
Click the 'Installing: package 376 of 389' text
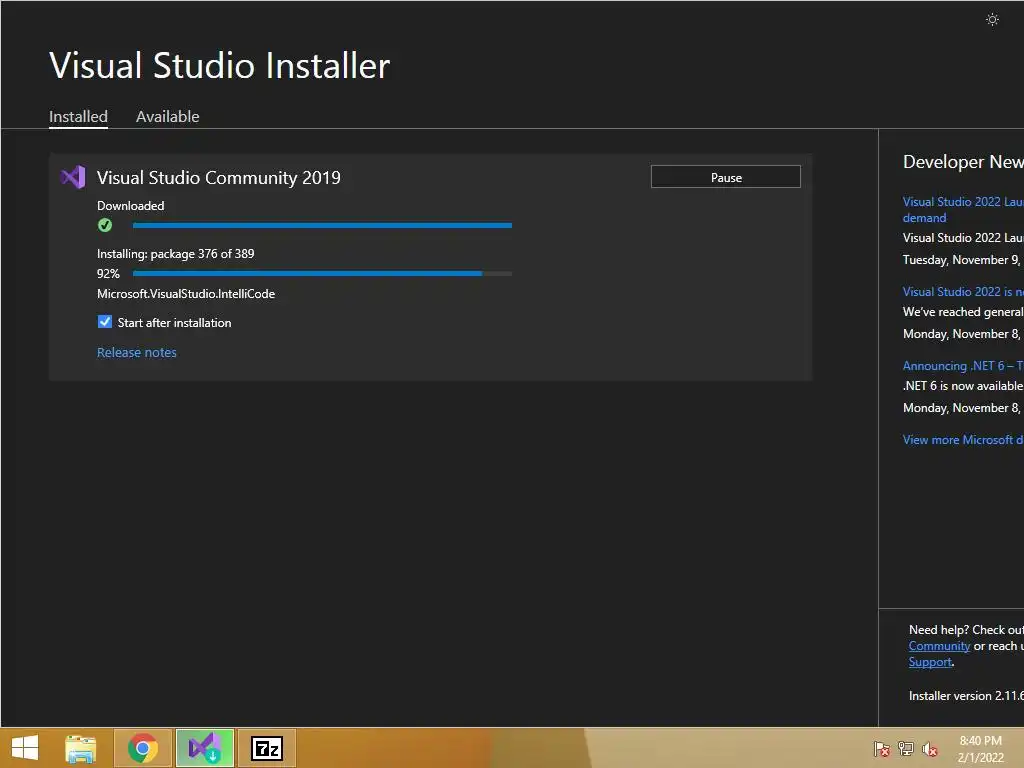coord(176,253)
